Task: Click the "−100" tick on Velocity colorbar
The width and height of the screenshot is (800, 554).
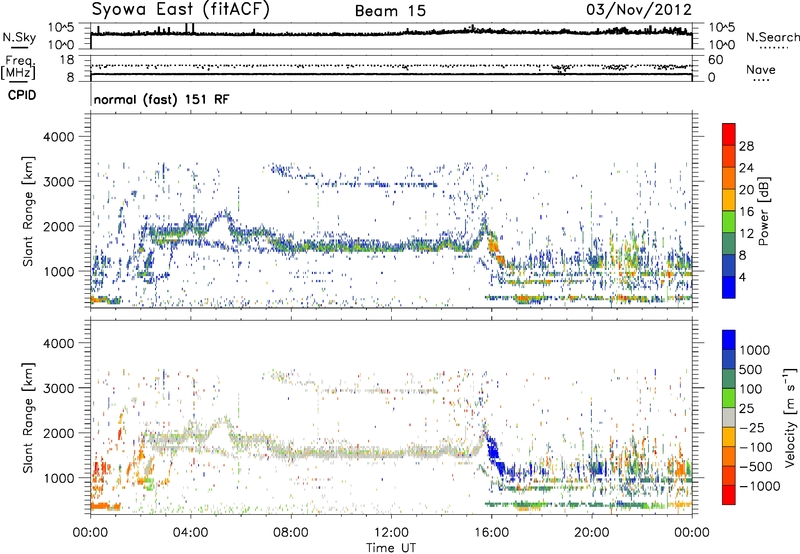Action: [x=756, y=447]
